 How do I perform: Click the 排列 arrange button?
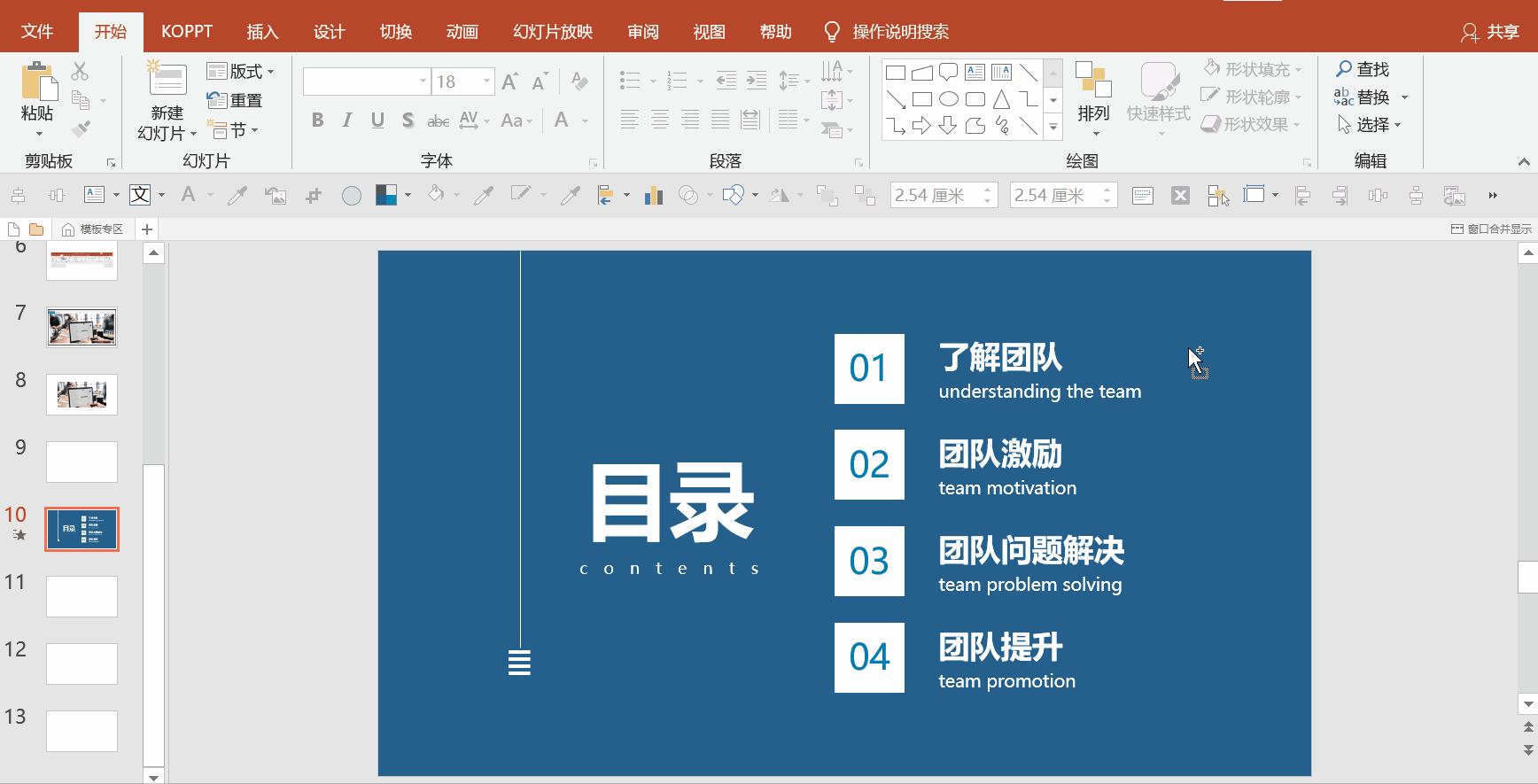point(1093,97)
